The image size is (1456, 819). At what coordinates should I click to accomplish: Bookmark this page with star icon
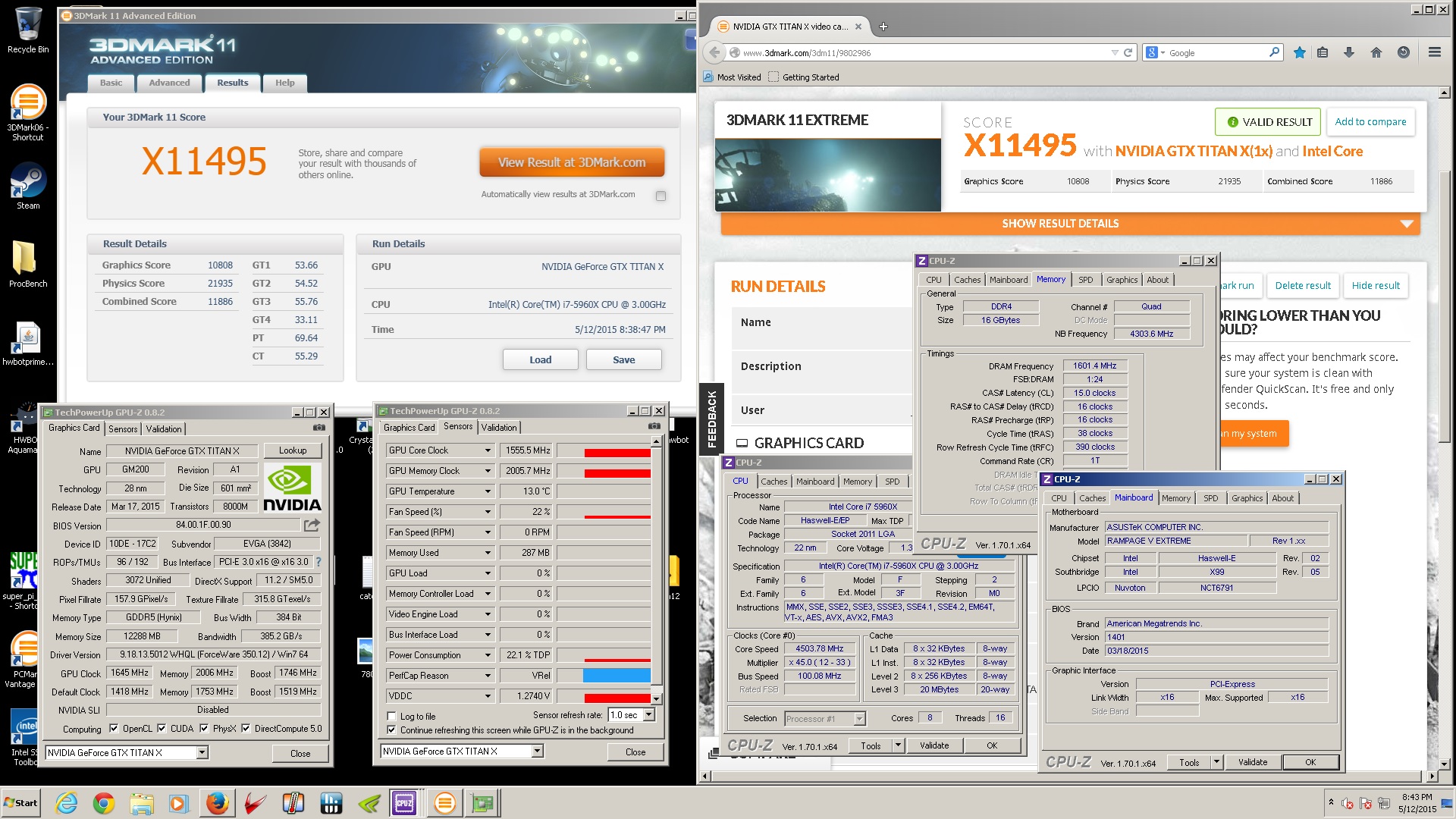[x=1300, y=52]
